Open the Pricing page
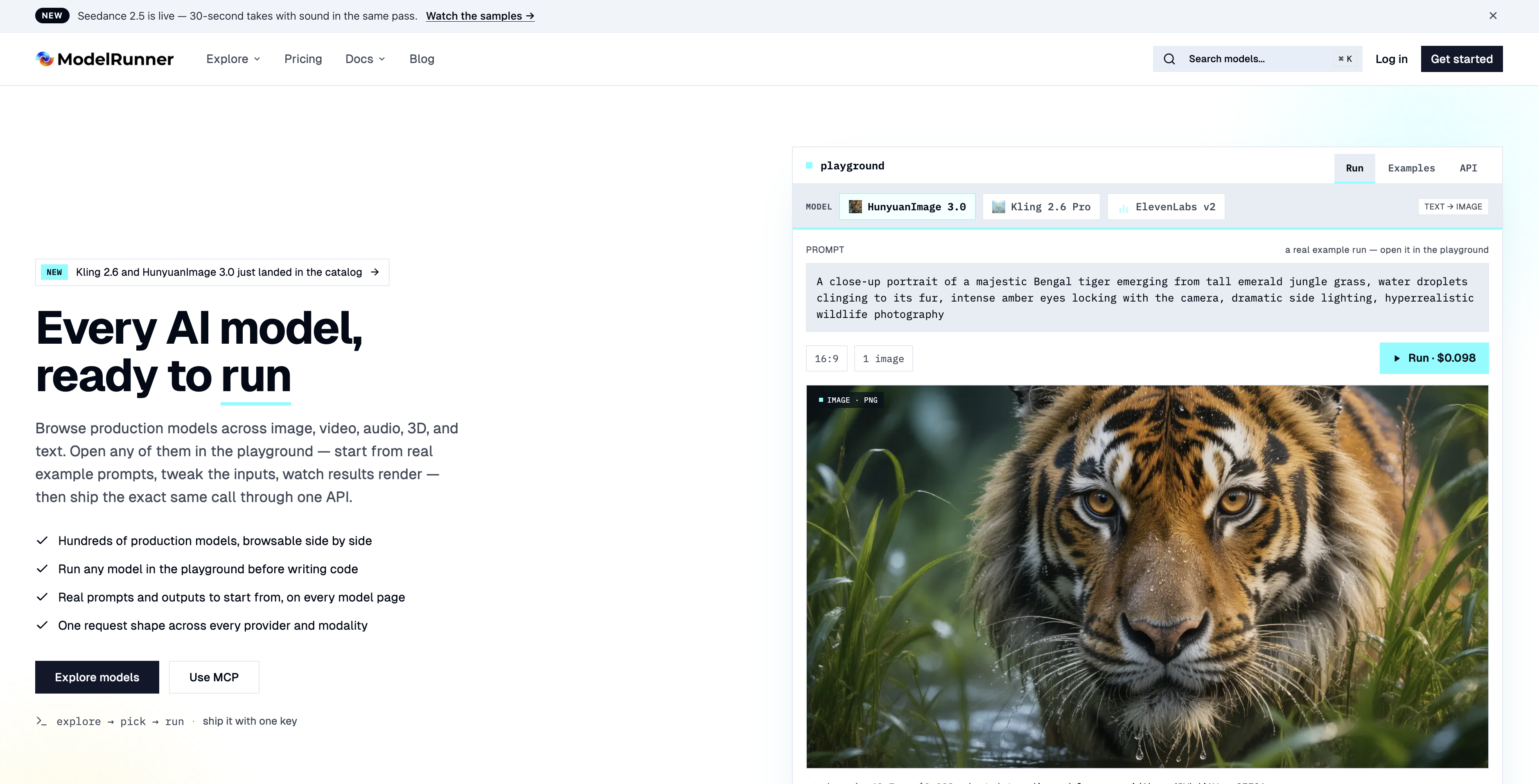 [x=303, y=59]
